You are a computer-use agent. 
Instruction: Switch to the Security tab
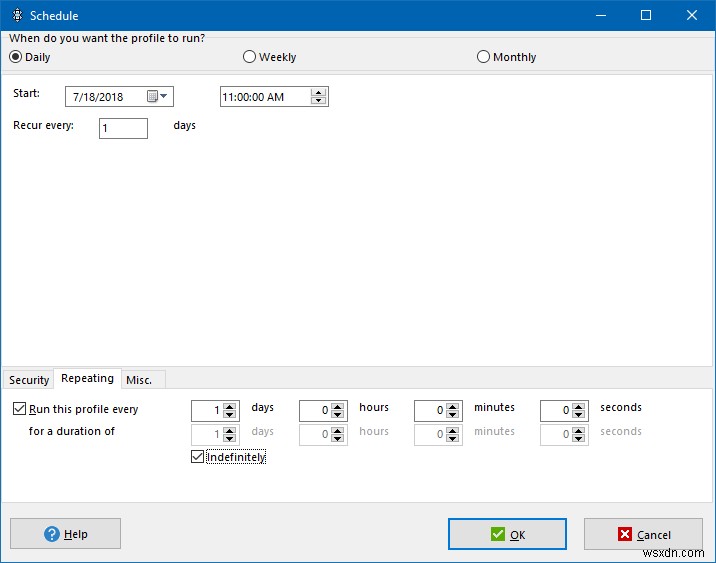[x=29, y=380]
